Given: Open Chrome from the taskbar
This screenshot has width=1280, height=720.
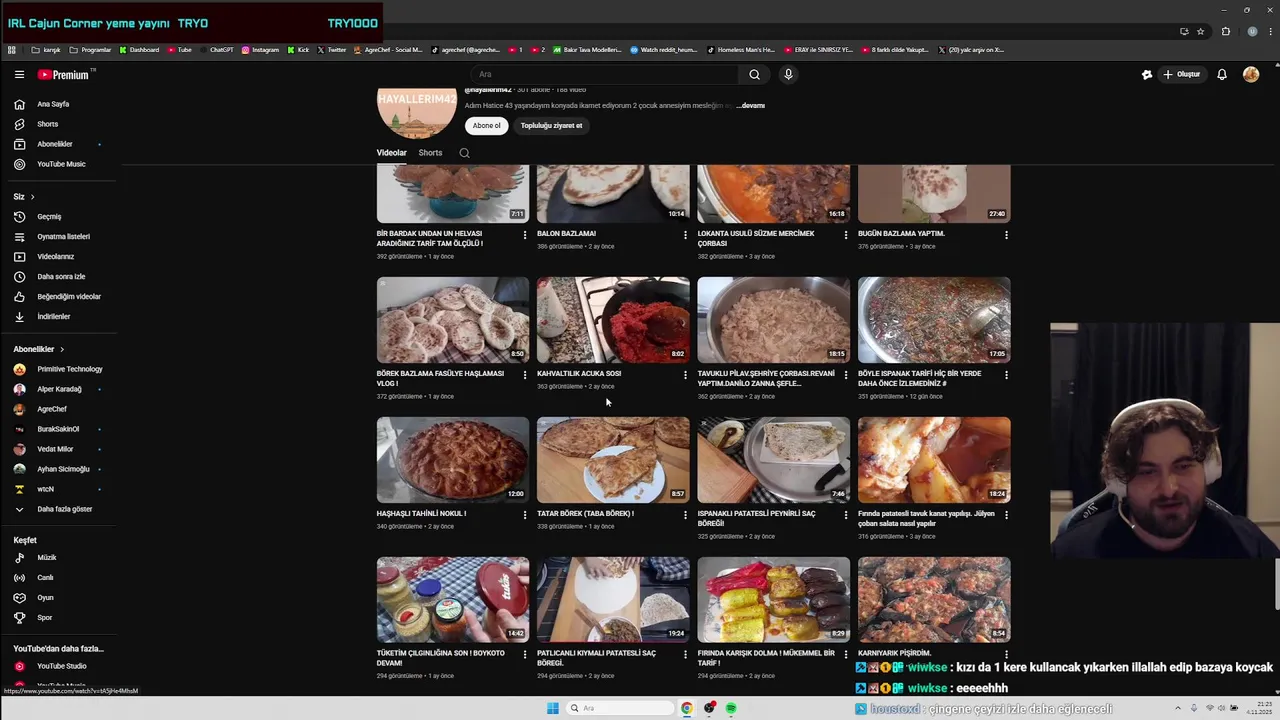Looking at the screenshot, I should pos(687,708).
